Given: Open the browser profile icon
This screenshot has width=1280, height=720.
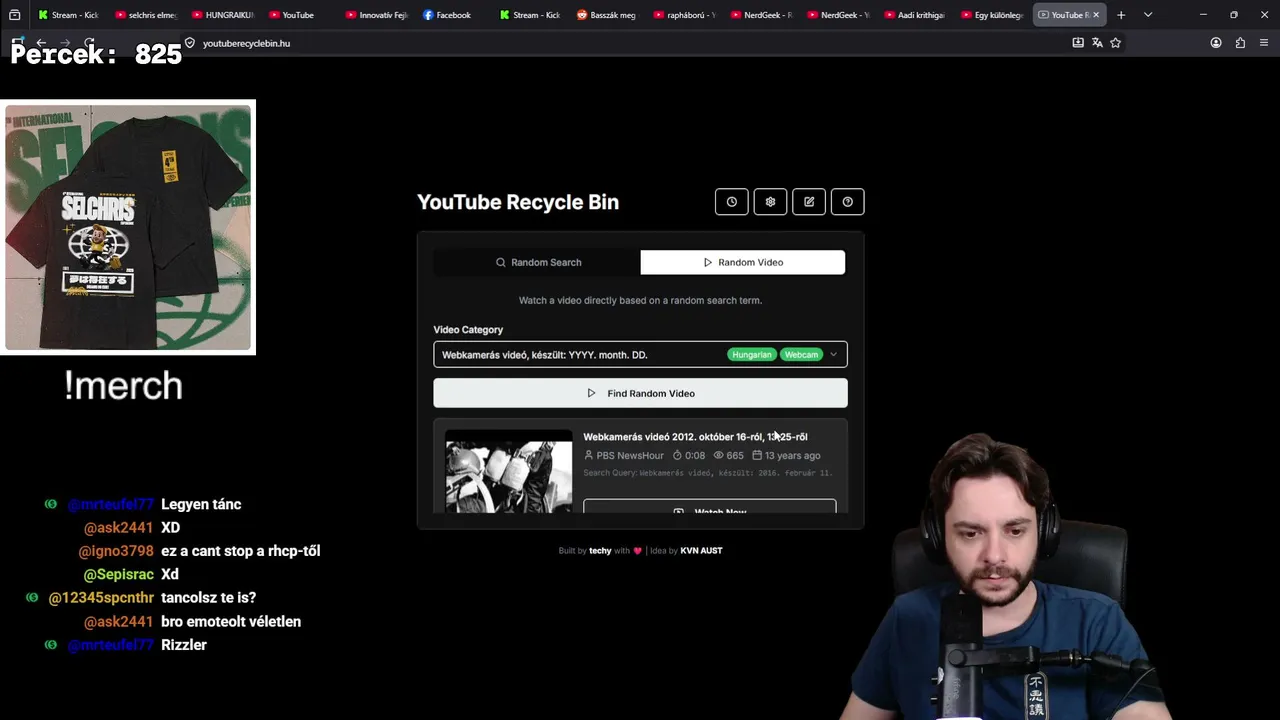Looking at the screenshot, I should click(1216, 43).
